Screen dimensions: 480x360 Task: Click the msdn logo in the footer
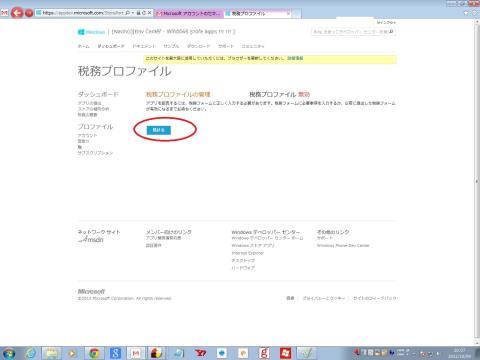[x=91, y=239]
